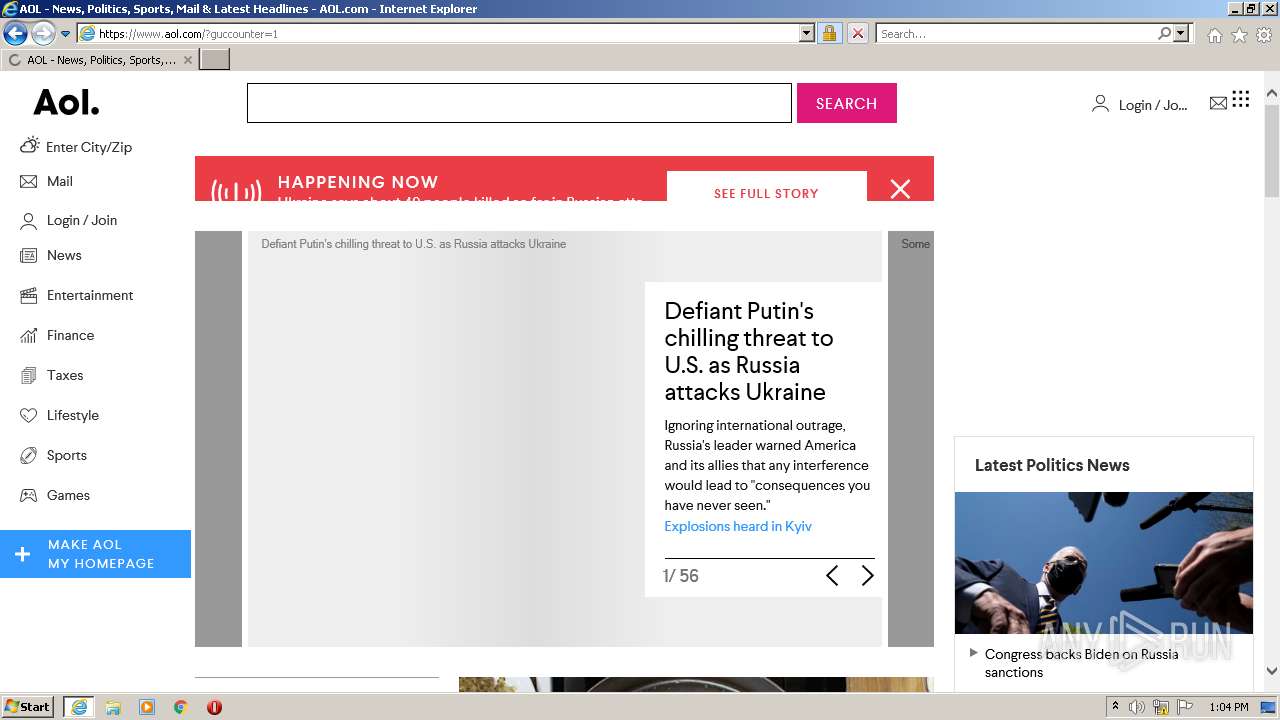1280x720 pixels.
Task: Open the Windows Start button
Action: 28,706
